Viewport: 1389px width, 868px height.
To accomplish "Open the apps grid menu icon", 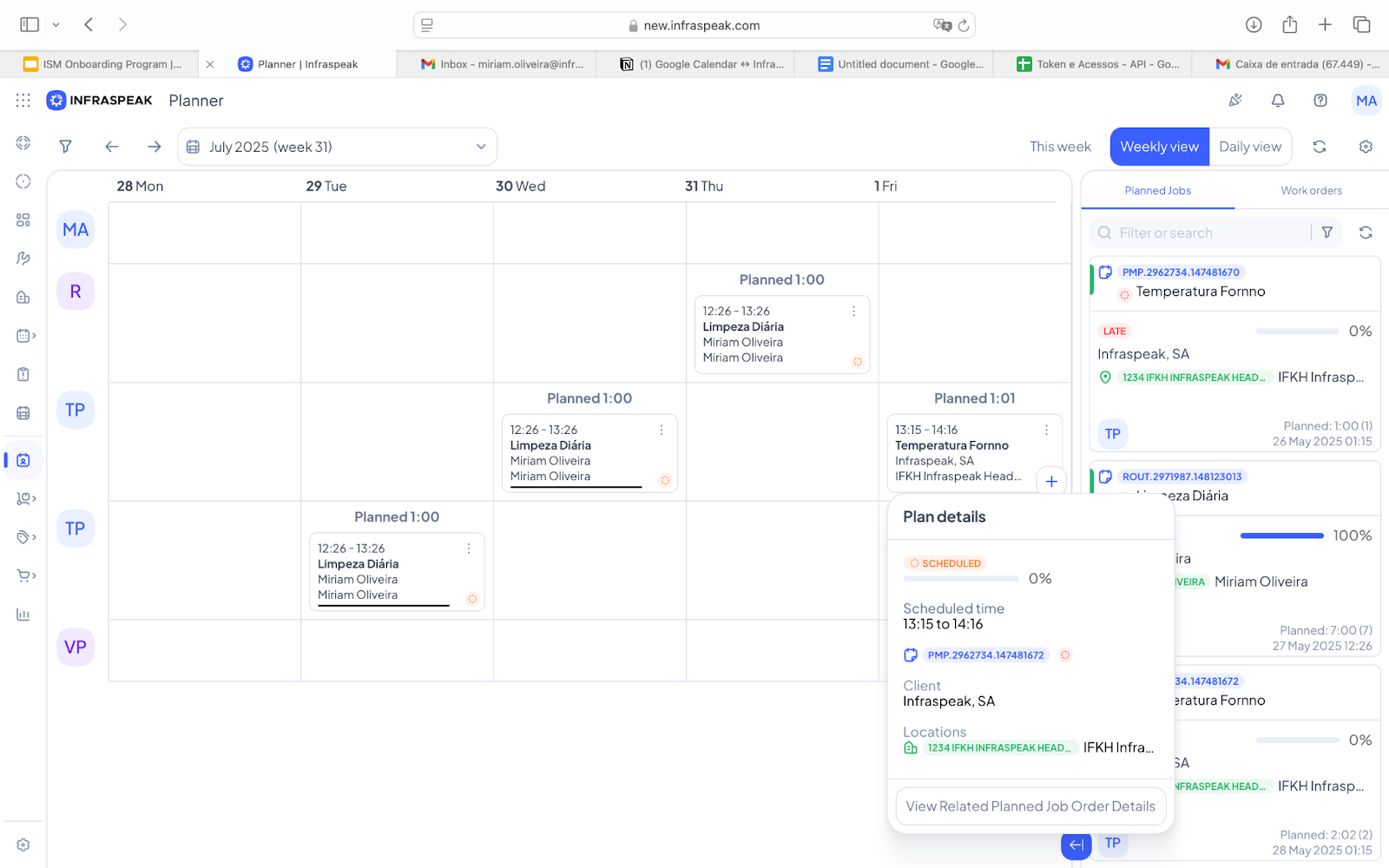I will point(23,101).
